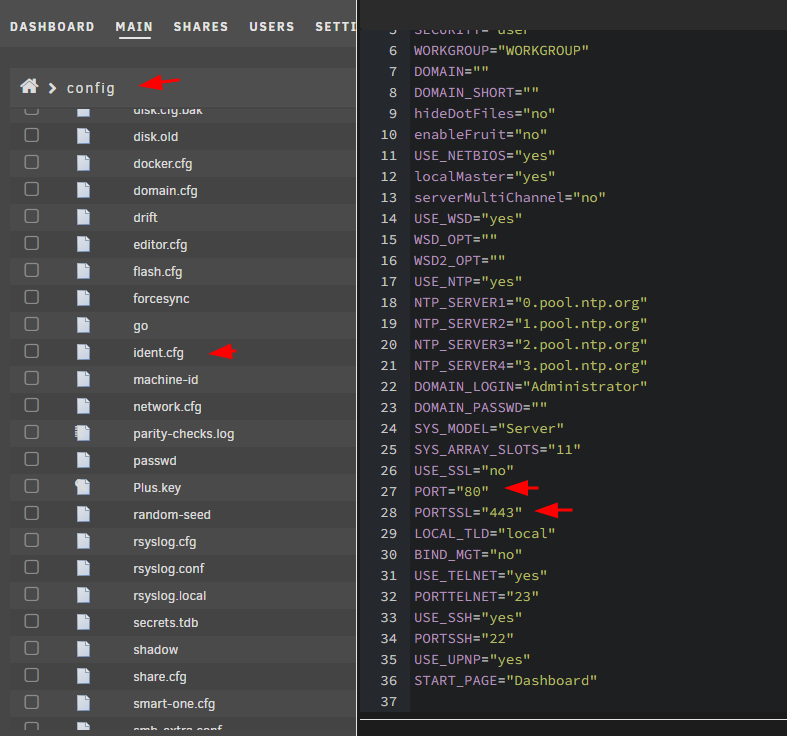
Task: Click the file icon beside random-seed
Action: click(83, 514)
